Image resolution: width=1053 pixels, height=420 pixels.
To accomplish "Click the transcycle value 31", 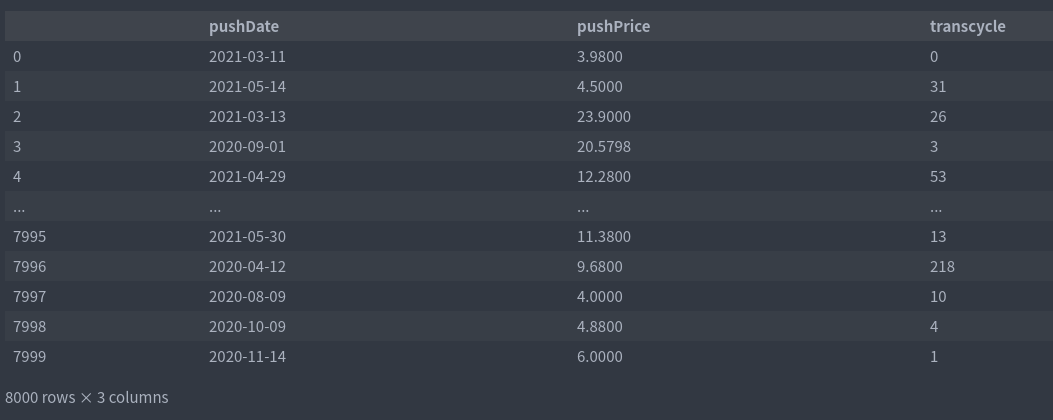I will point(938,87).
